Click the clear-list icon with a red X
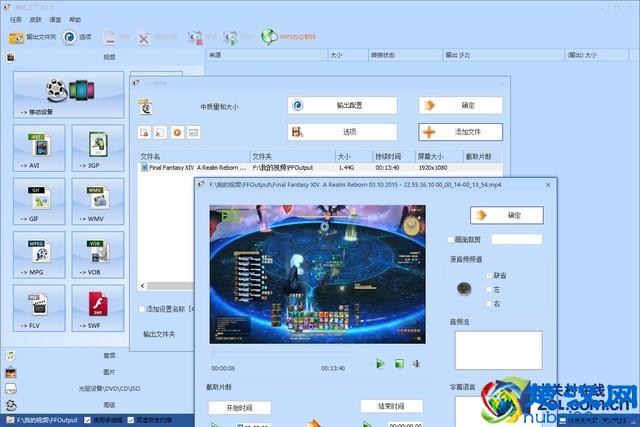Image resolution: width=640 pixels, height=427 pixels. click(160, 132)
